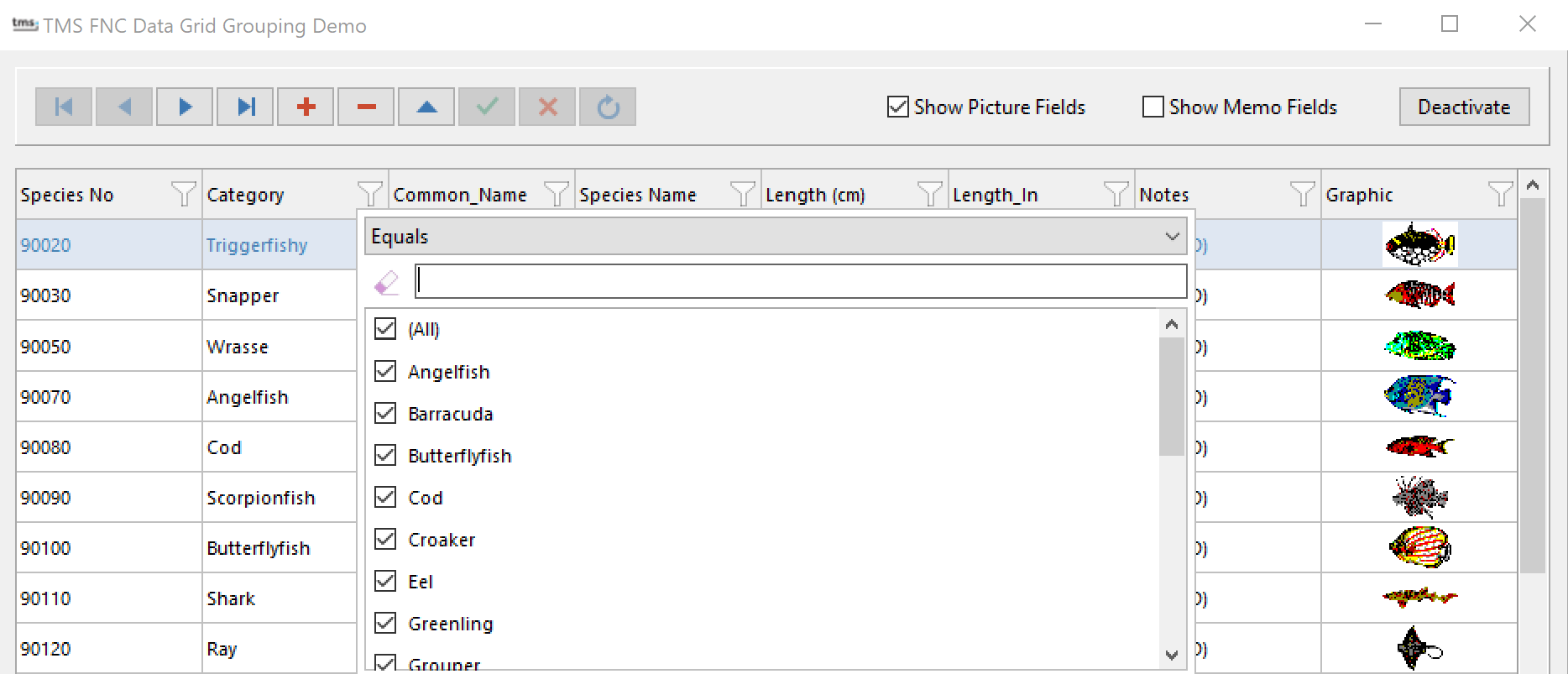Open filter funnel for Length_In column
The image size is (1568, 674).
1116,194
